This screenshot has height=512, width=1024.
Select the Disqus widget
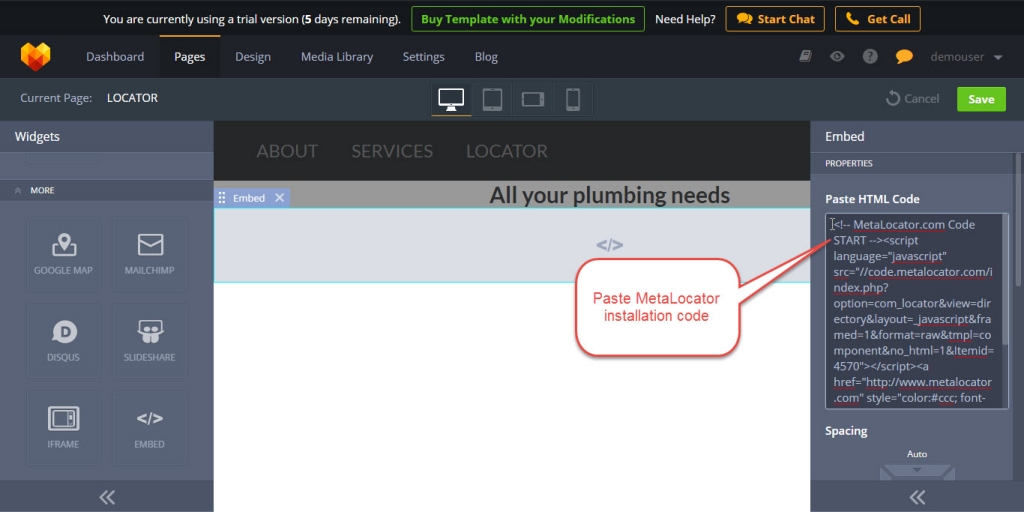click(x=63, y=341)
